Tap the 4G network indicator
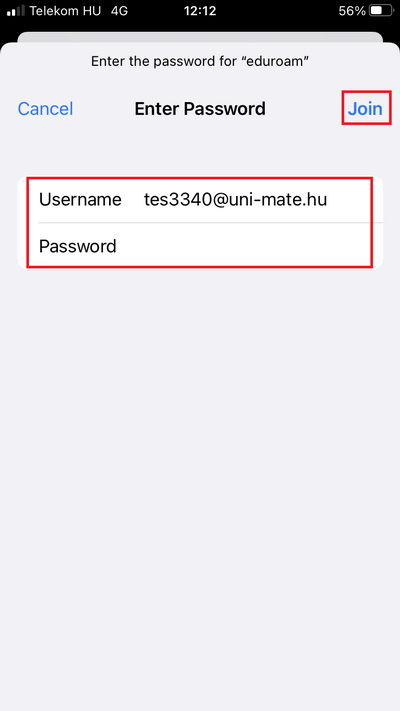This screenshot has width=400, height=711. (x=119, y=10)
